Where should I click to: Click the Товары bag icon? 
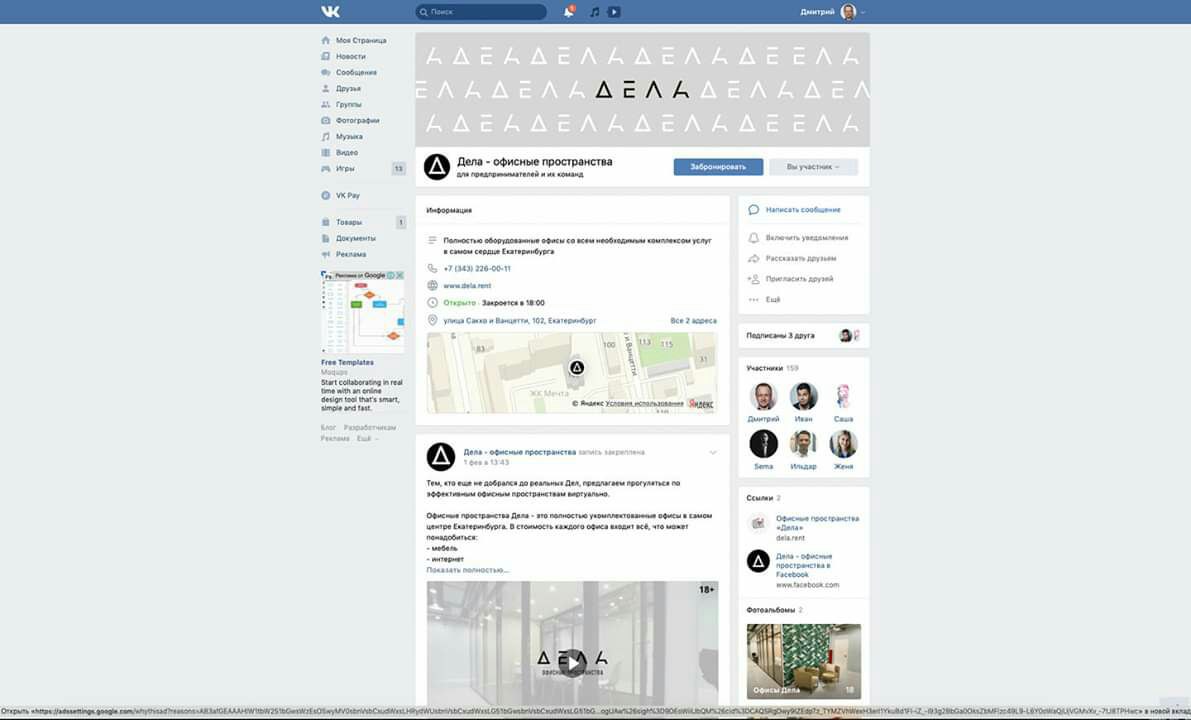(326, 222)
